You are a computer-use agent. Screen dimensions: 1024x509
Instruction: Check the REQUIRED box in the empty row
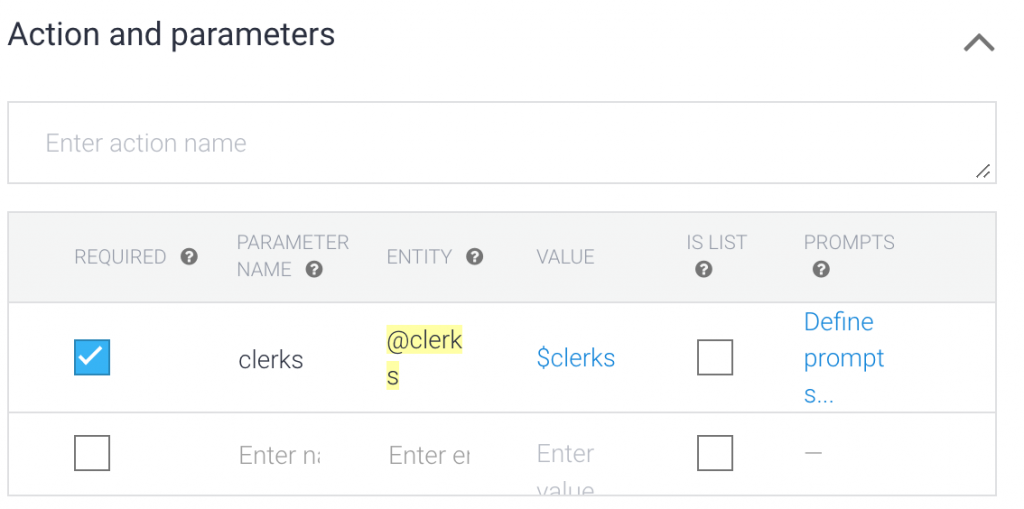pos(92,453)
